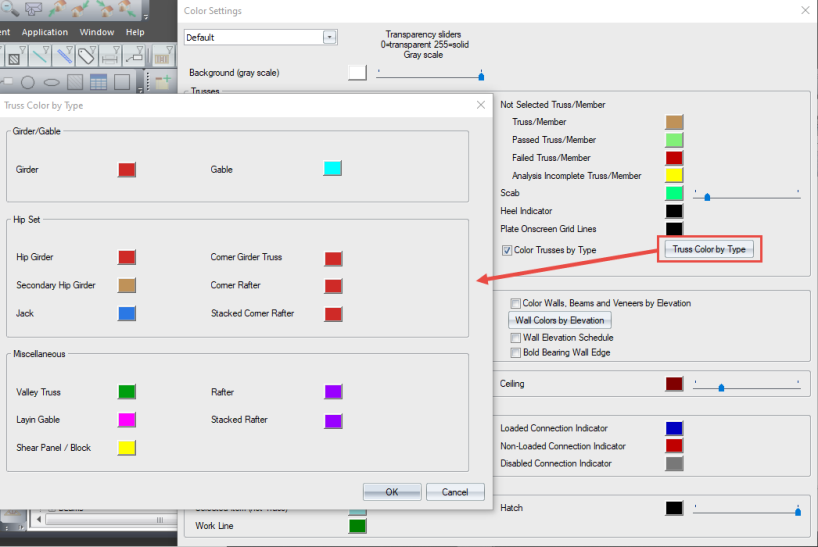Image resolution: width=818 pixels, height=547 pixels.
Task: Expand the top toolbar overflow options
Action: pyautogui.click(x=146, y=17)
